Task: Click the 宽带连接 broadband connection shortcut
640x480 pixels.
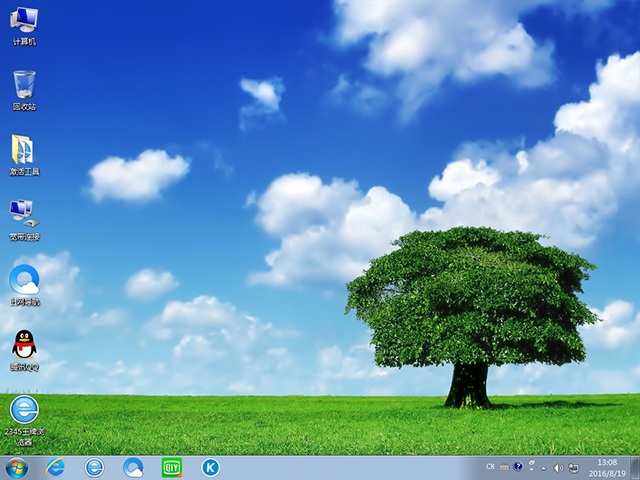Action: click(x=24, y=218)
